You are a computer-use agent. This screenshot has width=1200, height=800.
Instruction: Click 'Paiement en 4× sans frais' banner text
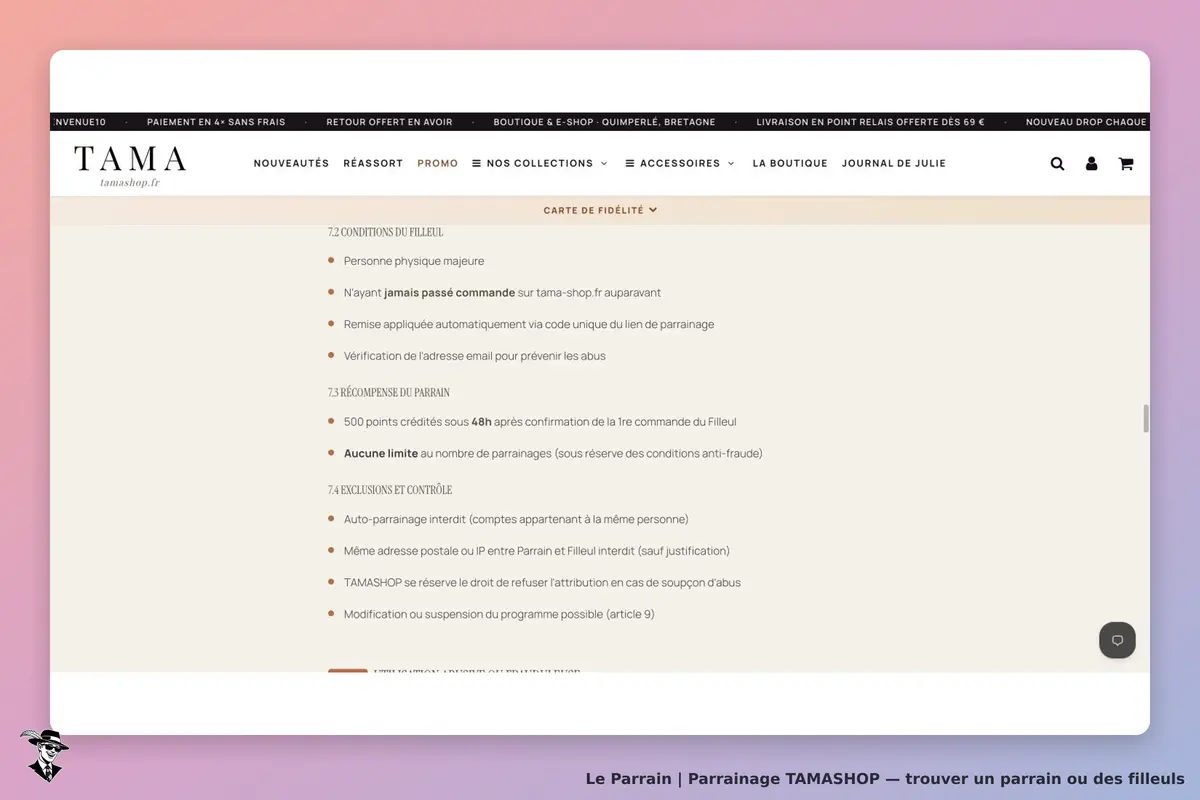click(x=216, y=122)
